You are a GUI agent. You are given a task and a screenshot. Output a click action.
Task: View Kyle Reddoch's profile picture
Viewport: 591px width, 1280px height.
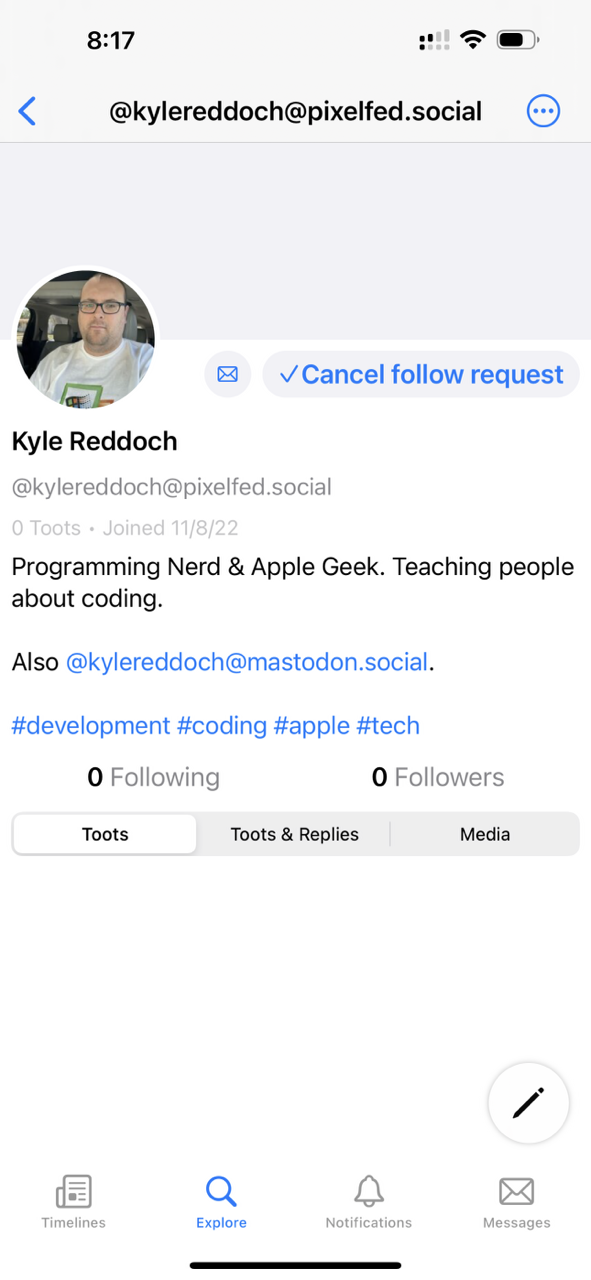click(x=85, y=338)
